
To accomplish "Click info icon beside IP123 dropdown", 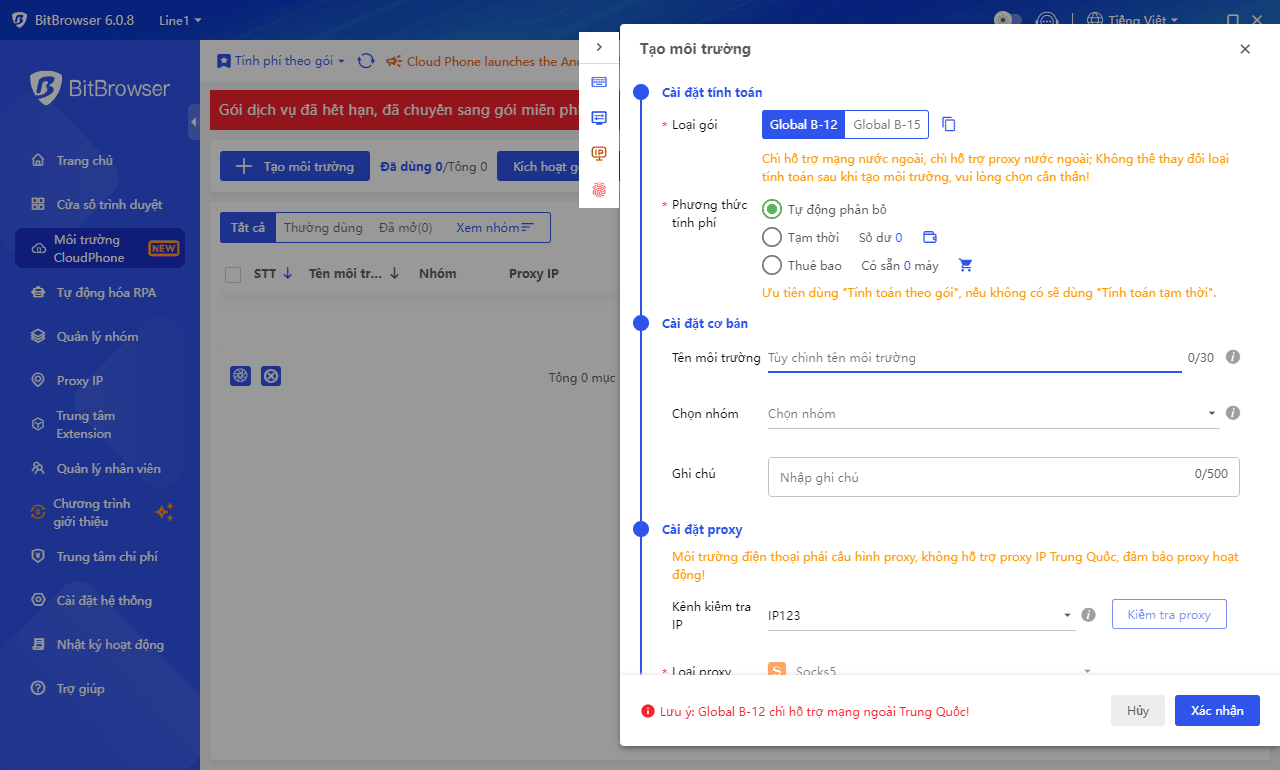I will [1089, 615].
